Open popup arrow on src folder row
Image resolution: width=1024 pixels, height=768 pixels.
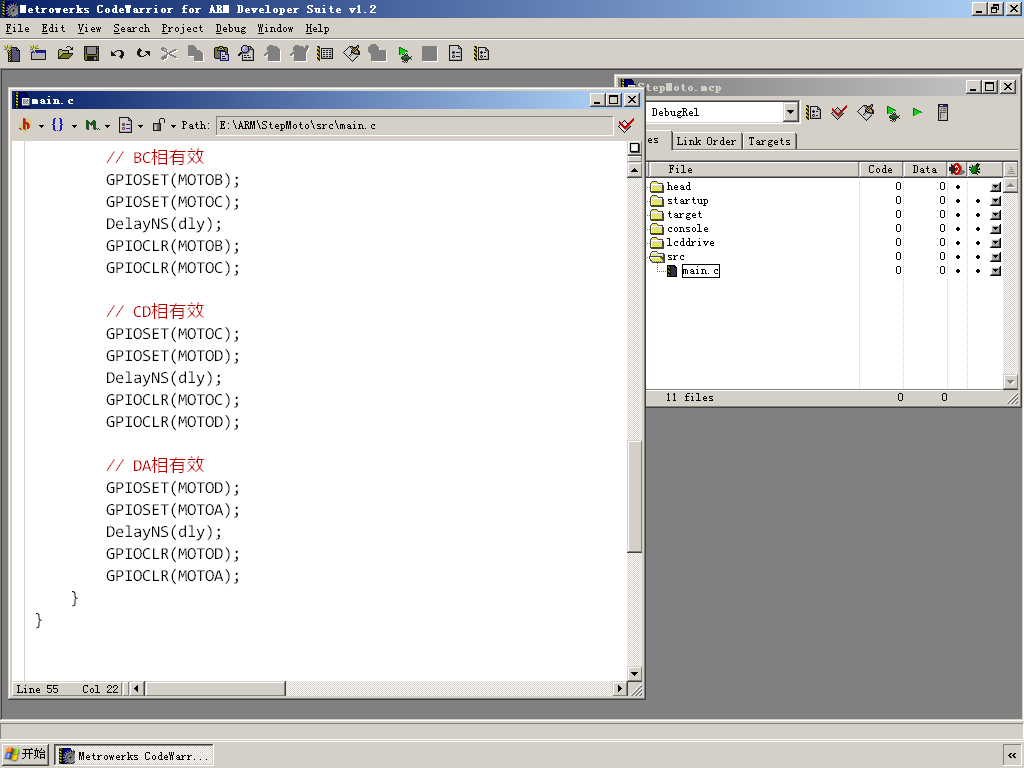click(995, 257)
